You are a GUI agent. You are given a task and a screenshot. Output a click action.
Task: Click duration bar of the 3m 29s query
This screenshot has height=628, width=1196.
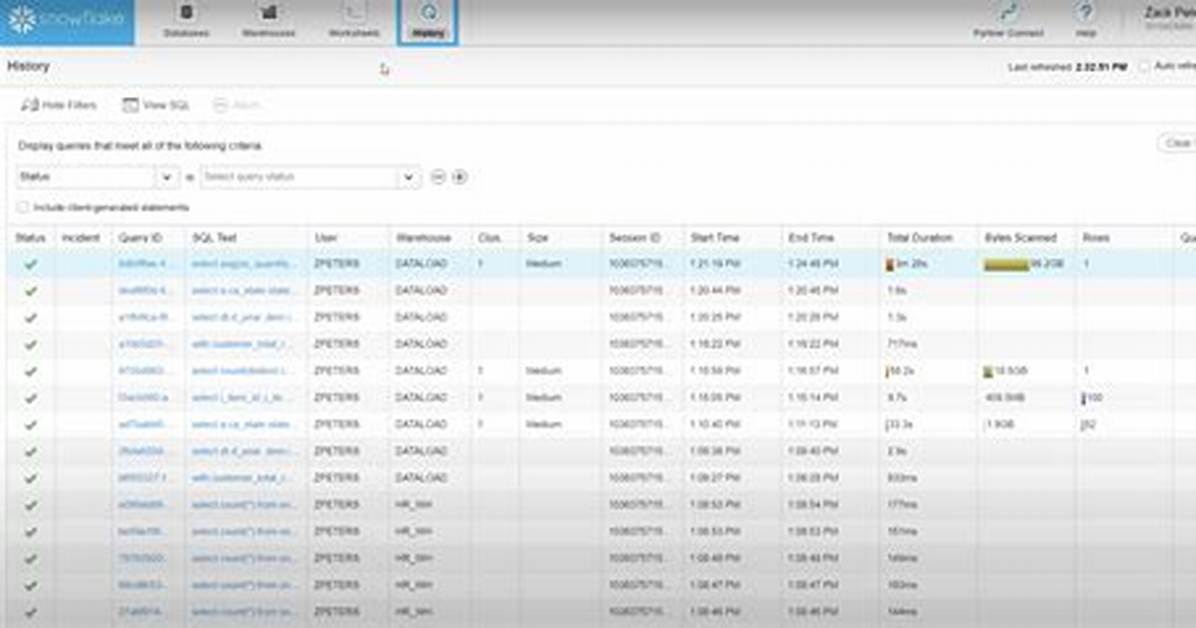point(889,264)
